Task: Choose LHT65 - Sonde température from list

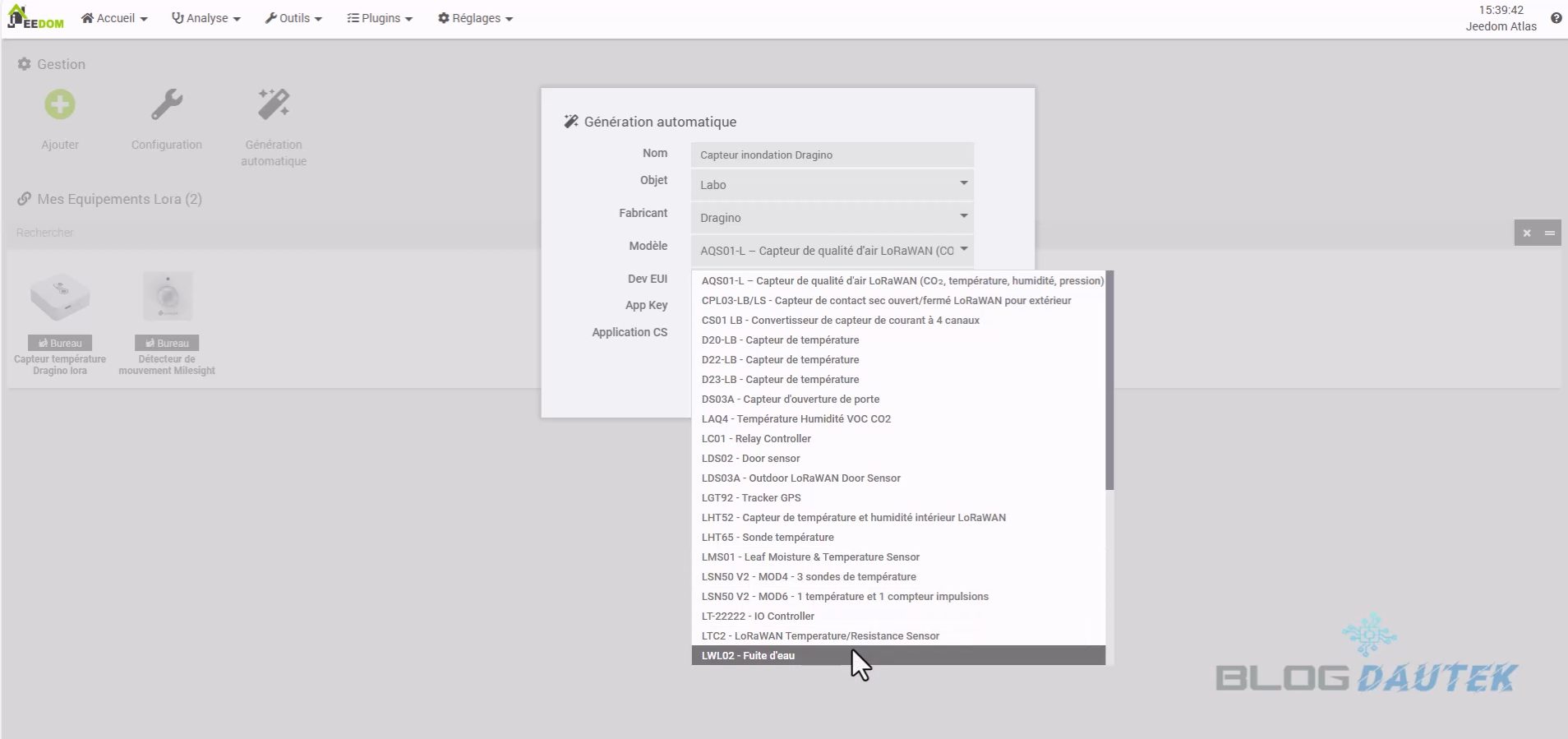Action: tap(768, 538)
